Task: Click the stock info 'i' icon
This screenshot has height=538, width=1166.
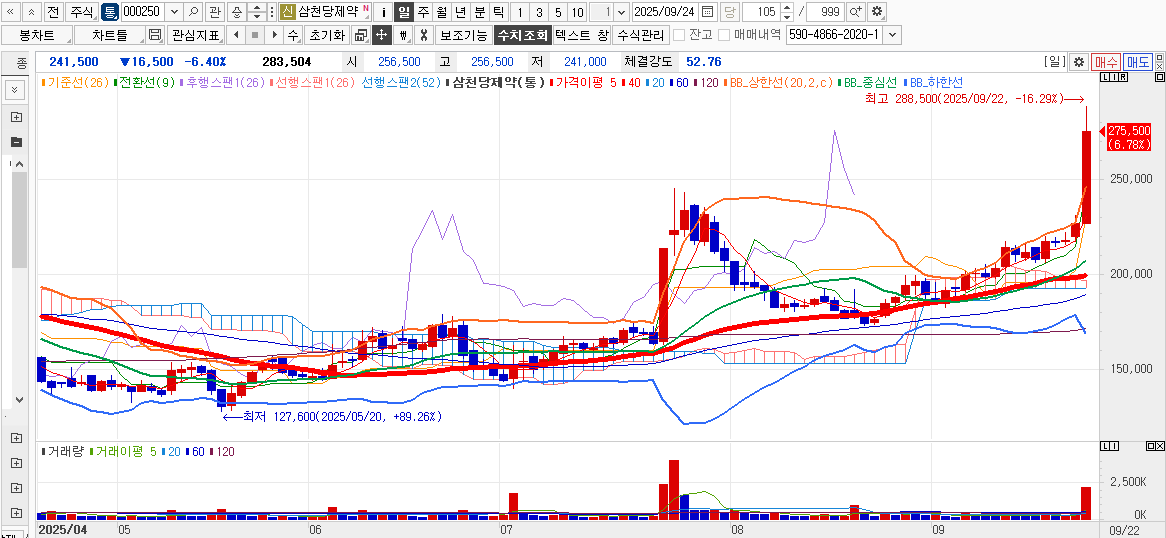Action: (383, 12)
